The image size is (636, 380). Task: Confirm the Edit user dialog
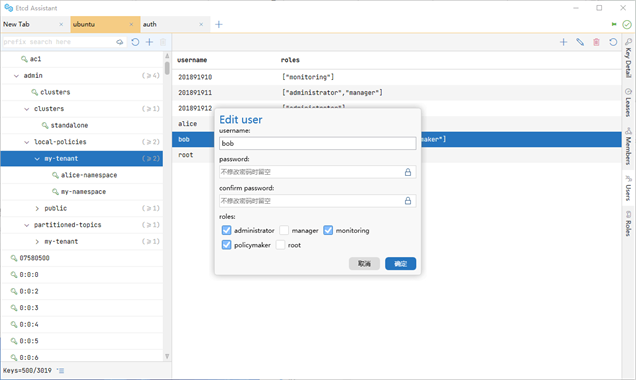click(x=400, y=264)
